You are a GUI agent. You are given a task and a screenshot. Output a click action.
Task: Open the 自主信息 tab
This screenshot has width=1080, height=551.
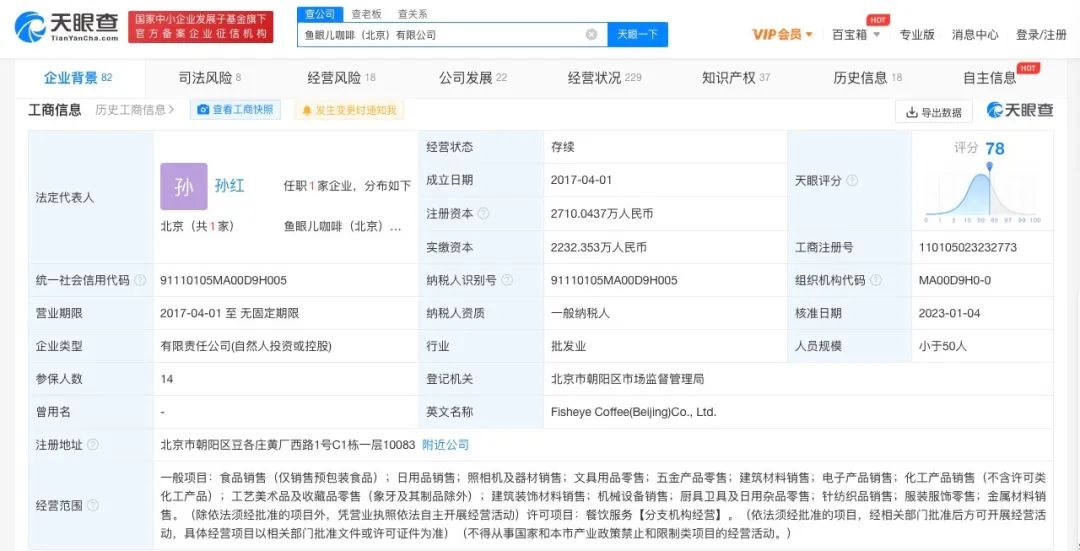(x=990, y=78)
